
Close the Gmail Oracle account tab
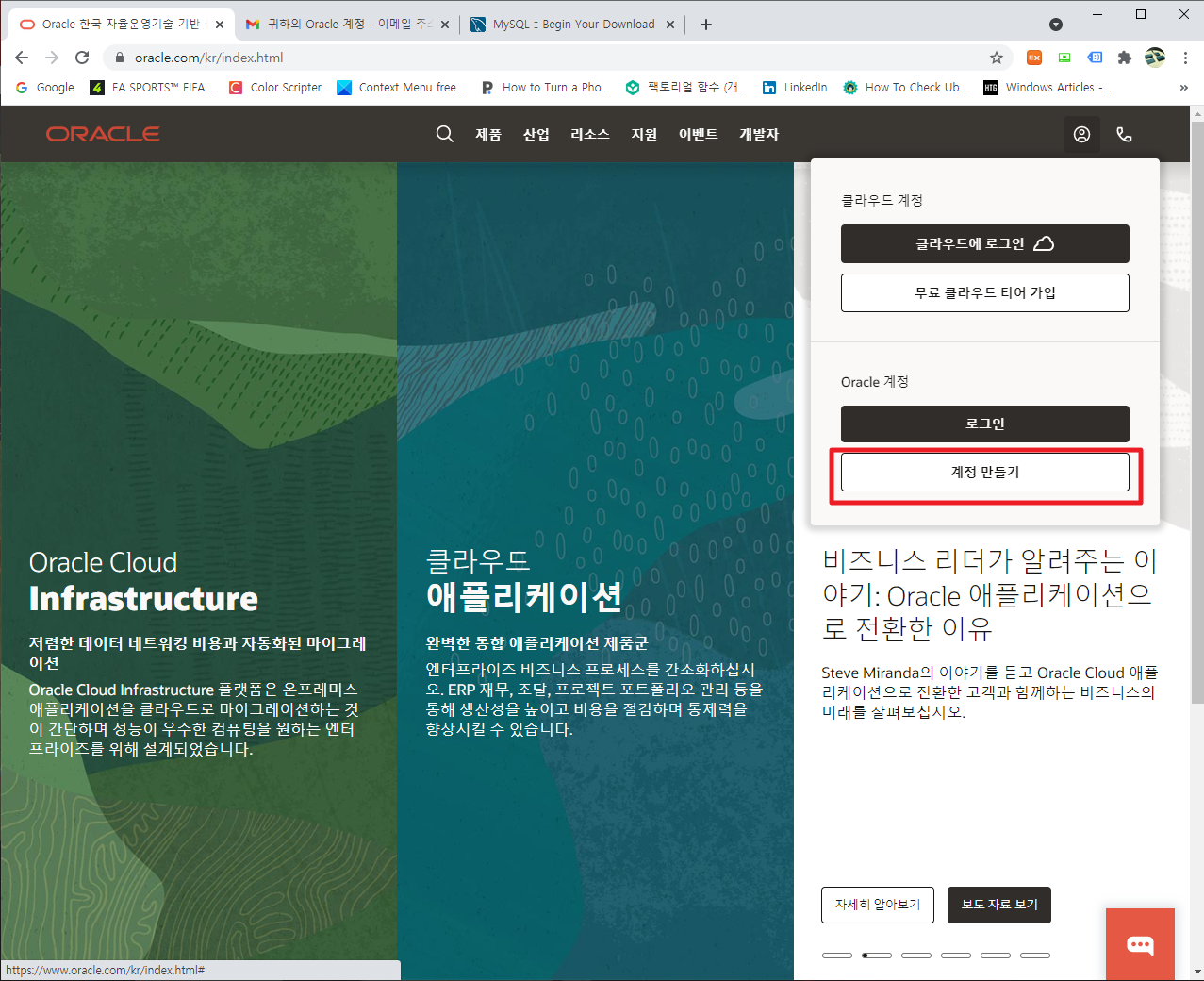[445, 25]
